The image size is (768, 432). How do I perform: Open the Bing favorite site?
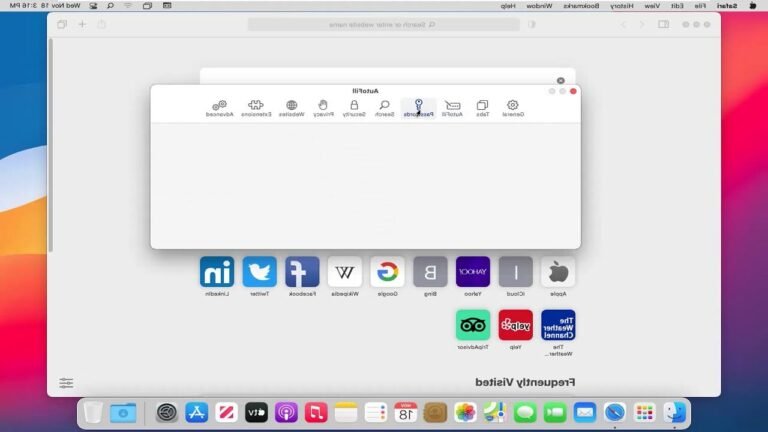coord(430,272)
